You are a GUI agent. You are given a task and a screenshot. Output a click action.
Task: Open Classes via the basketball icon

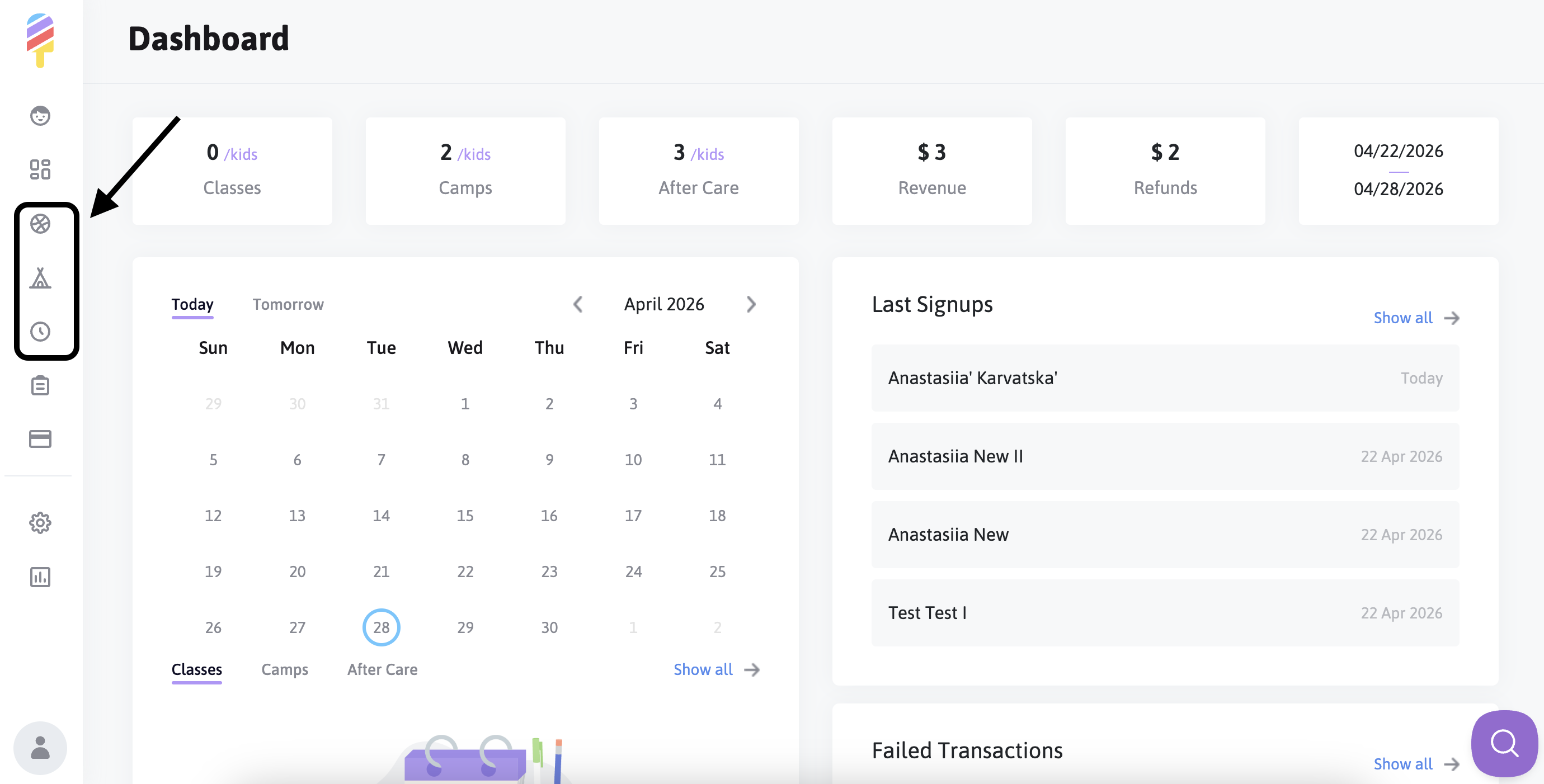40,224
